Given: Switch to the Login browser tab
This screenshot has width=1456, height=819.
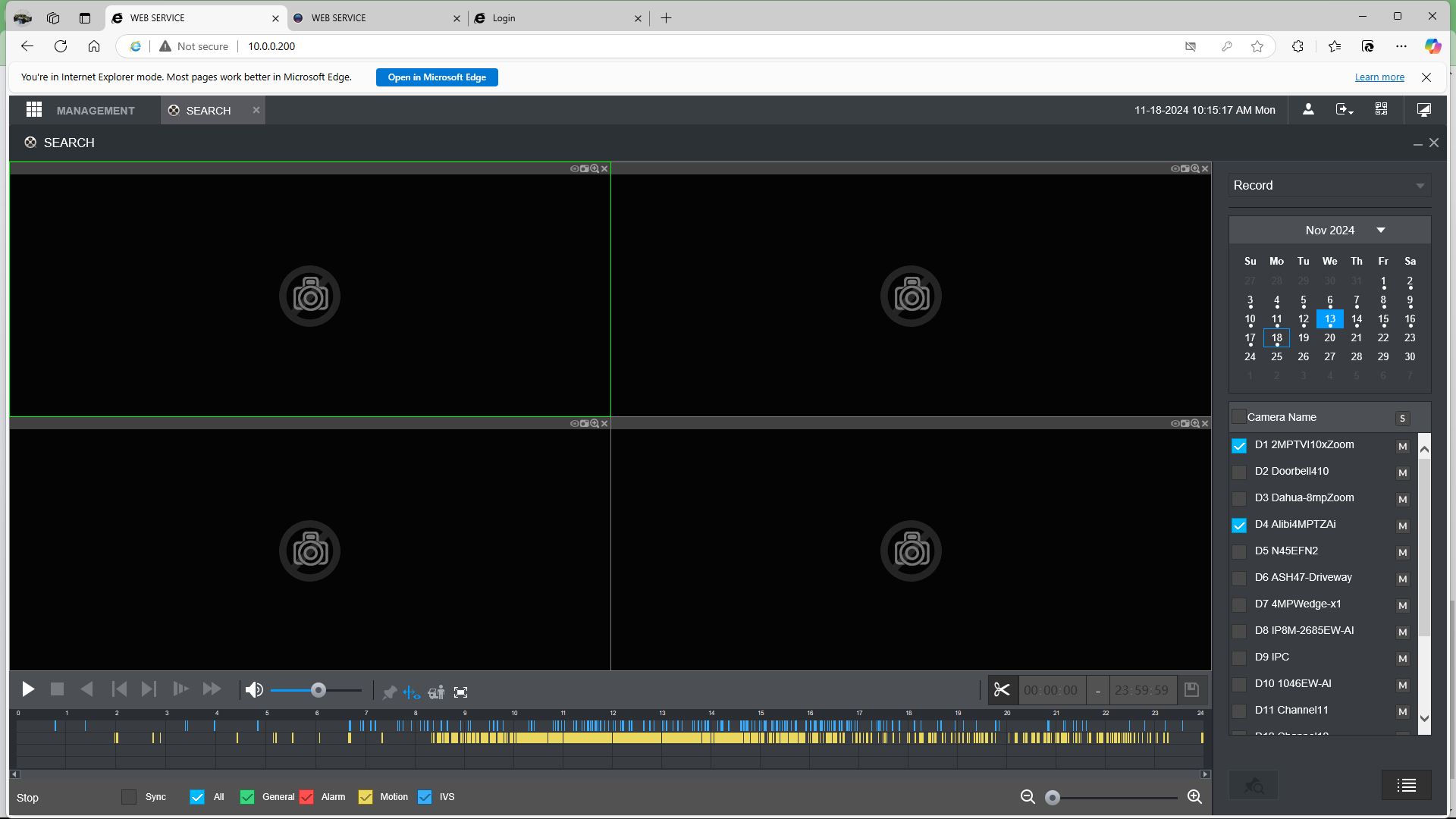Looking at the screenshot, I should coord(558,18).
